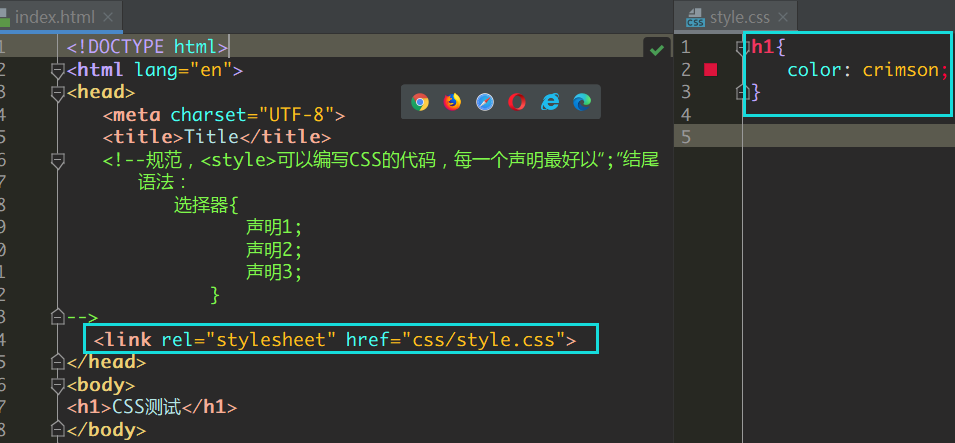Open crimson color swatch in CSS gutter
Image resolution: width=955 pixels, height=443 pixels.
tap(710, 69)
